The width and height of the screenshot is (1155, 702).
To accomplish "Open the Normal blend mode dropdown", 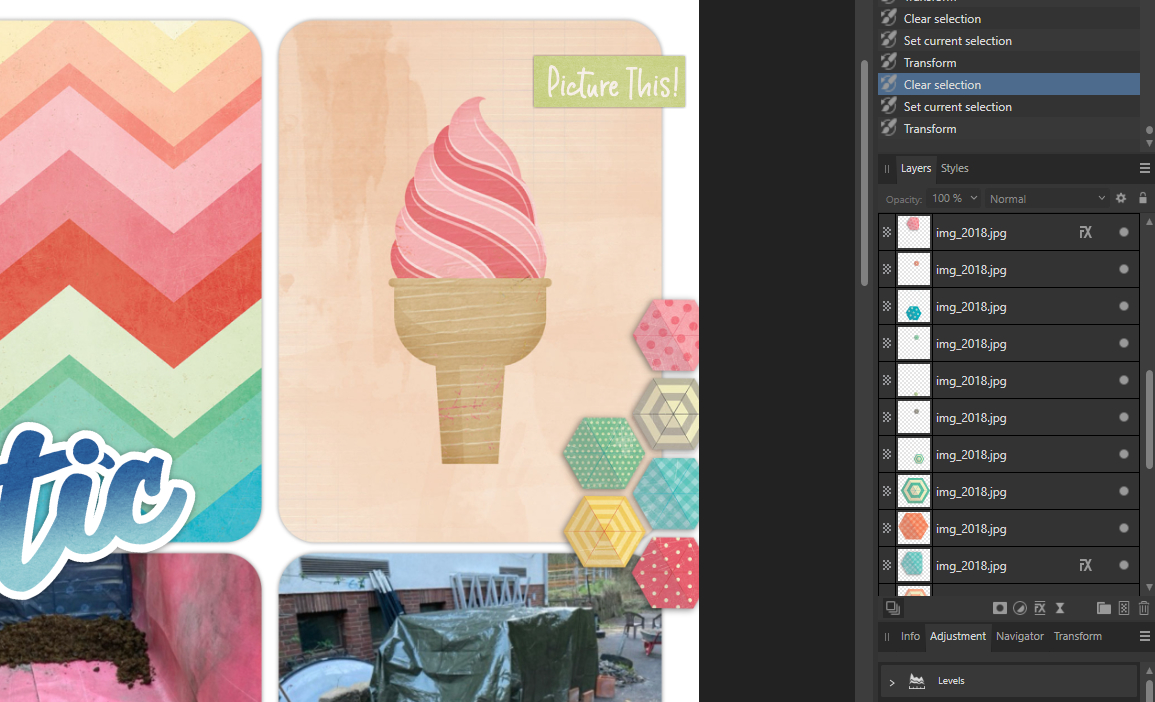I will coord(1047,199).
